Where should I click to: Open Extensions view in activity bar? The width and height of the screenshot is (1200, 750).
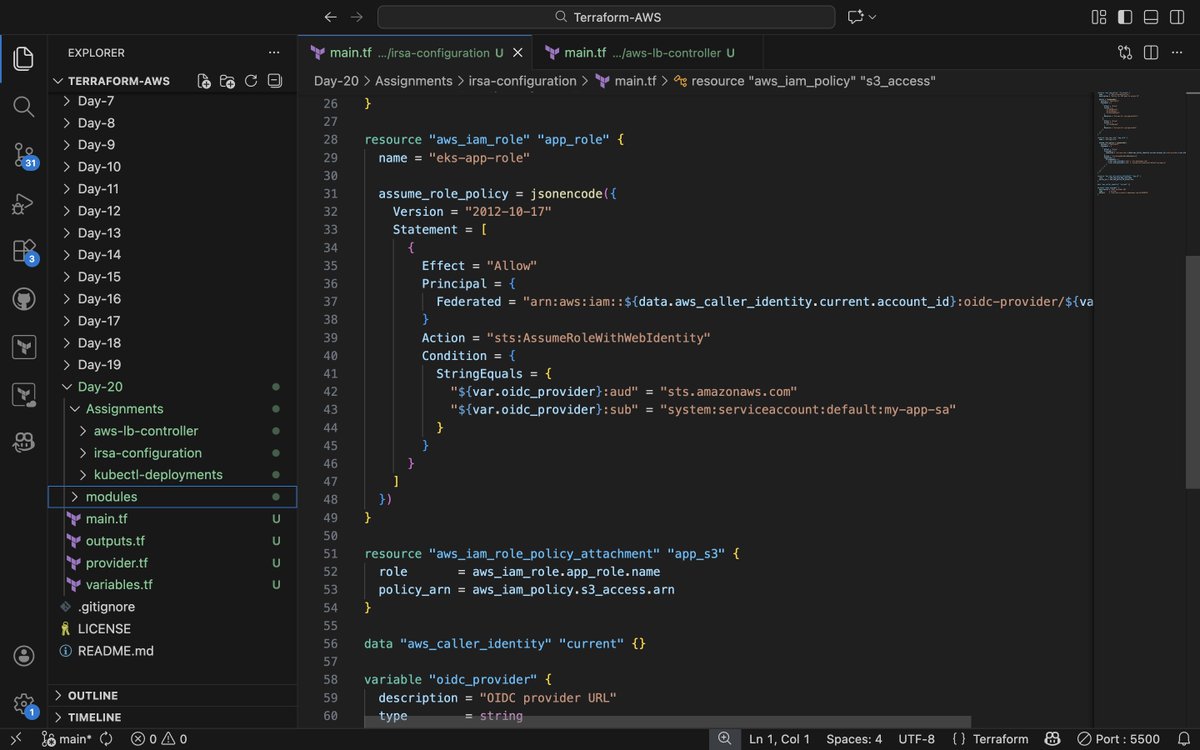point(24,251)
